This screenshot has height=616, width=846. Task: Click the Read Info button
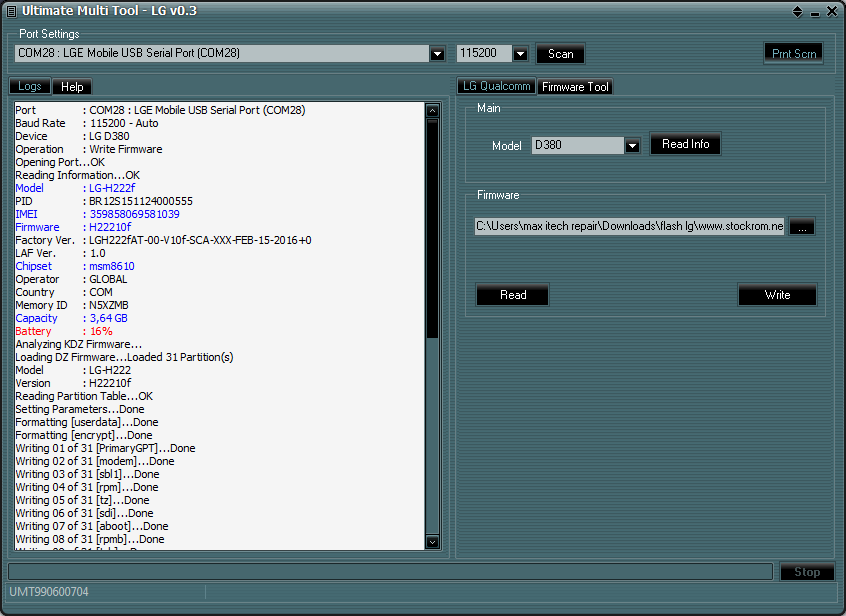tap(685, 144)
